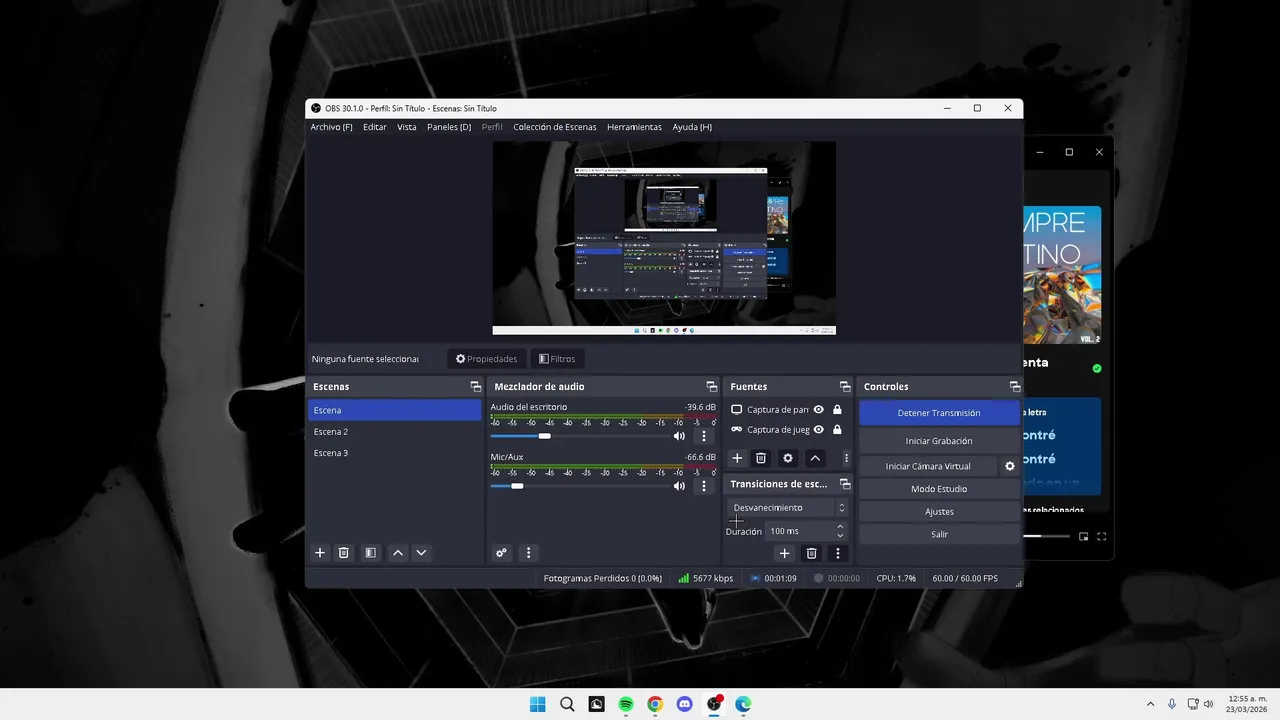Open the audio mixer bottom menu dots

528,553
